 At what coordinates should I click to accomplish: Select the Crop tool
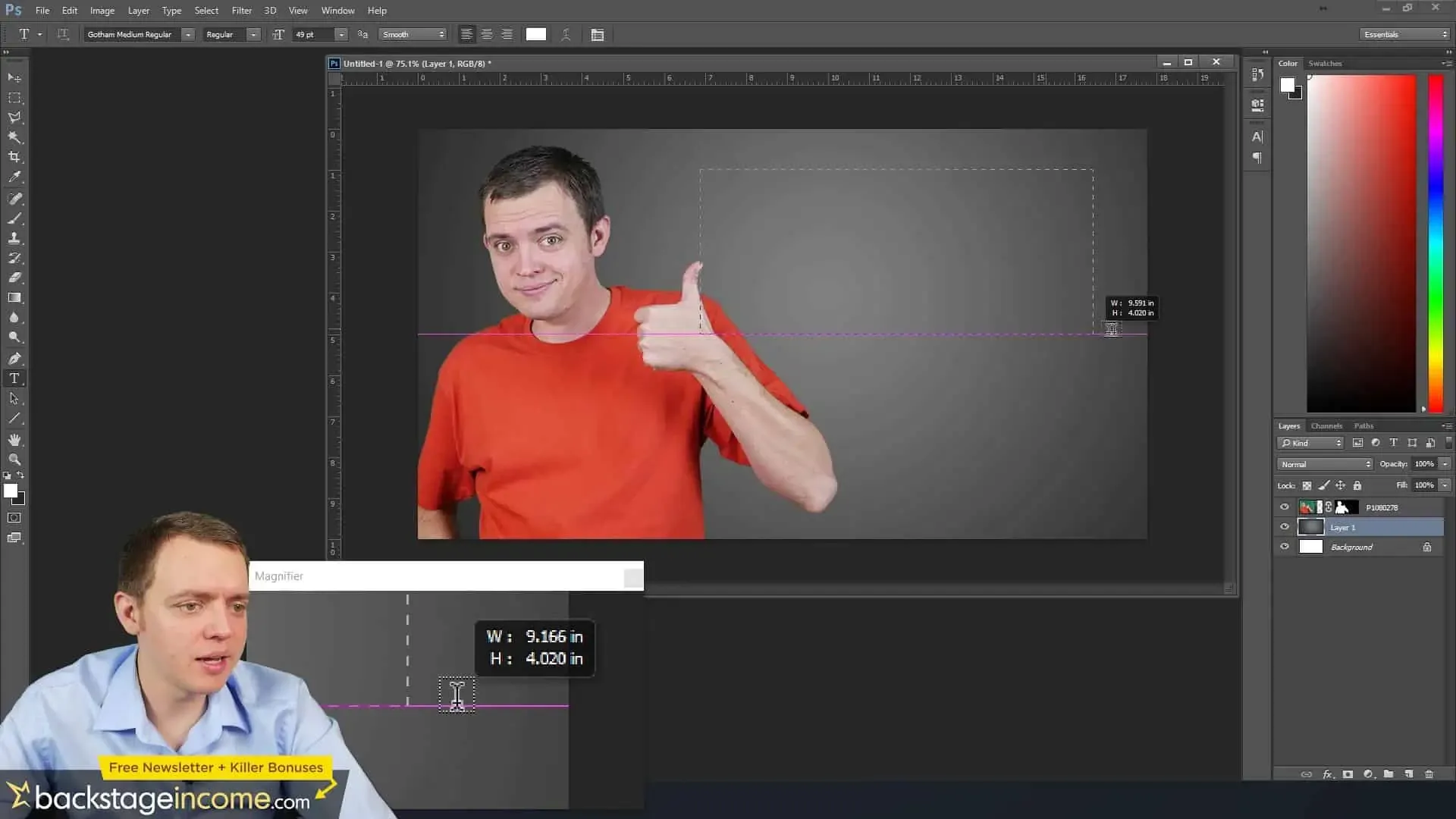coord(14,157)
